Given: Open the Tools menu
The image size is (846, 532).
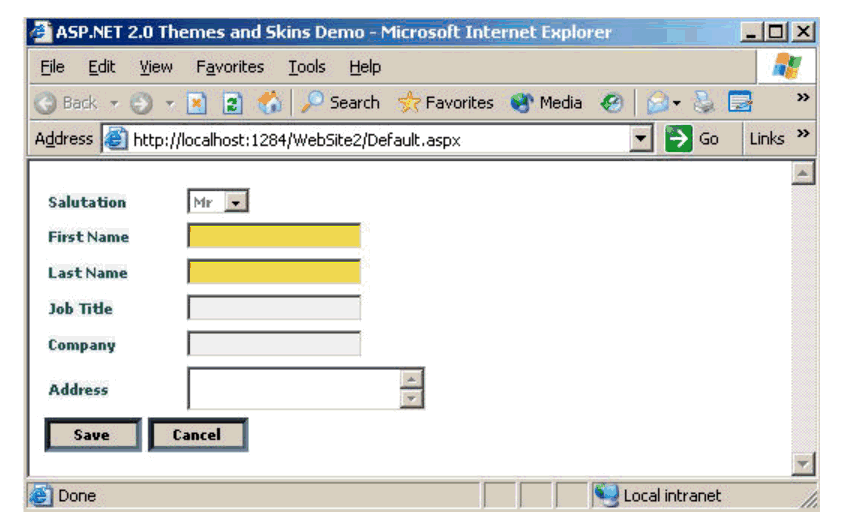Looking at the screenshot, I should (x=306, y=67).
